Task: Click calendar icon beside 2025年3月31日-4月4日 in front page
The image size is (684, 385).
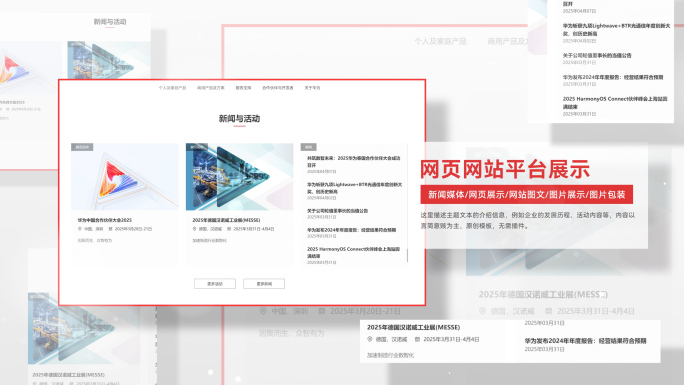Action: click(x=229, y=229)
